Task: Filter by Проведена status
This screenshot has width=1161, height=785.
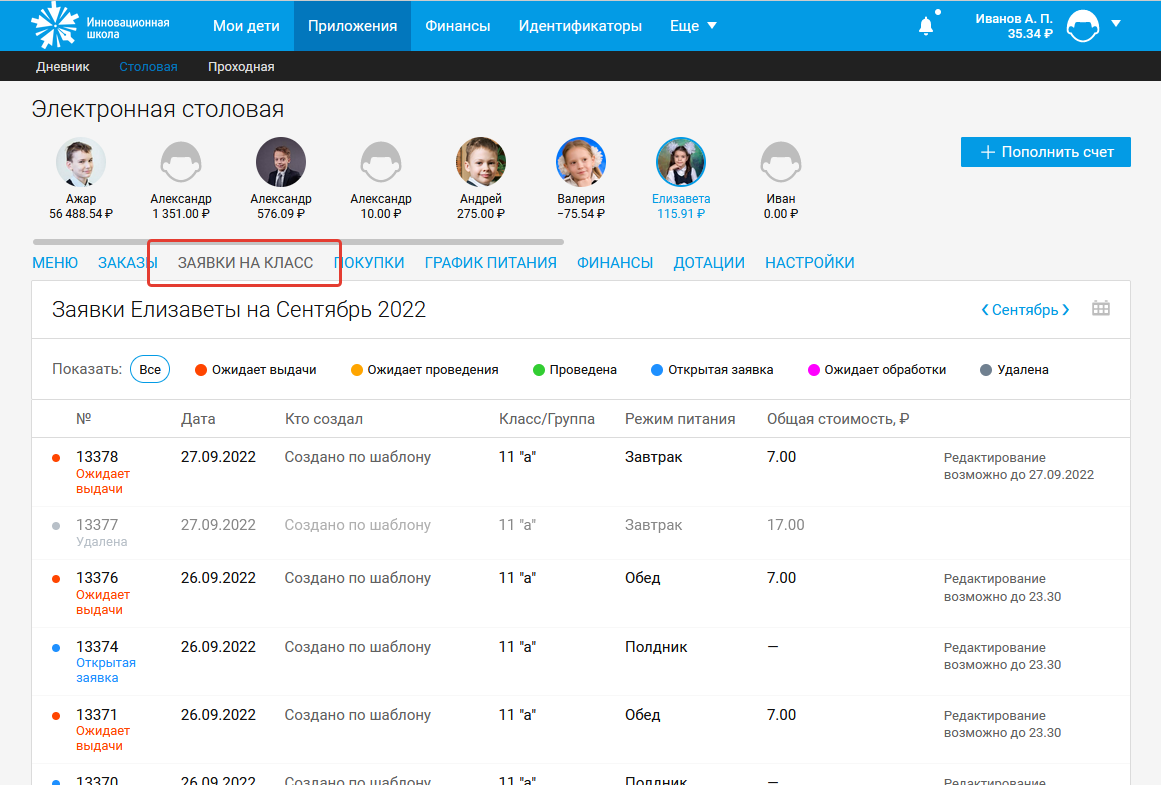Action: tap(575, 370)
